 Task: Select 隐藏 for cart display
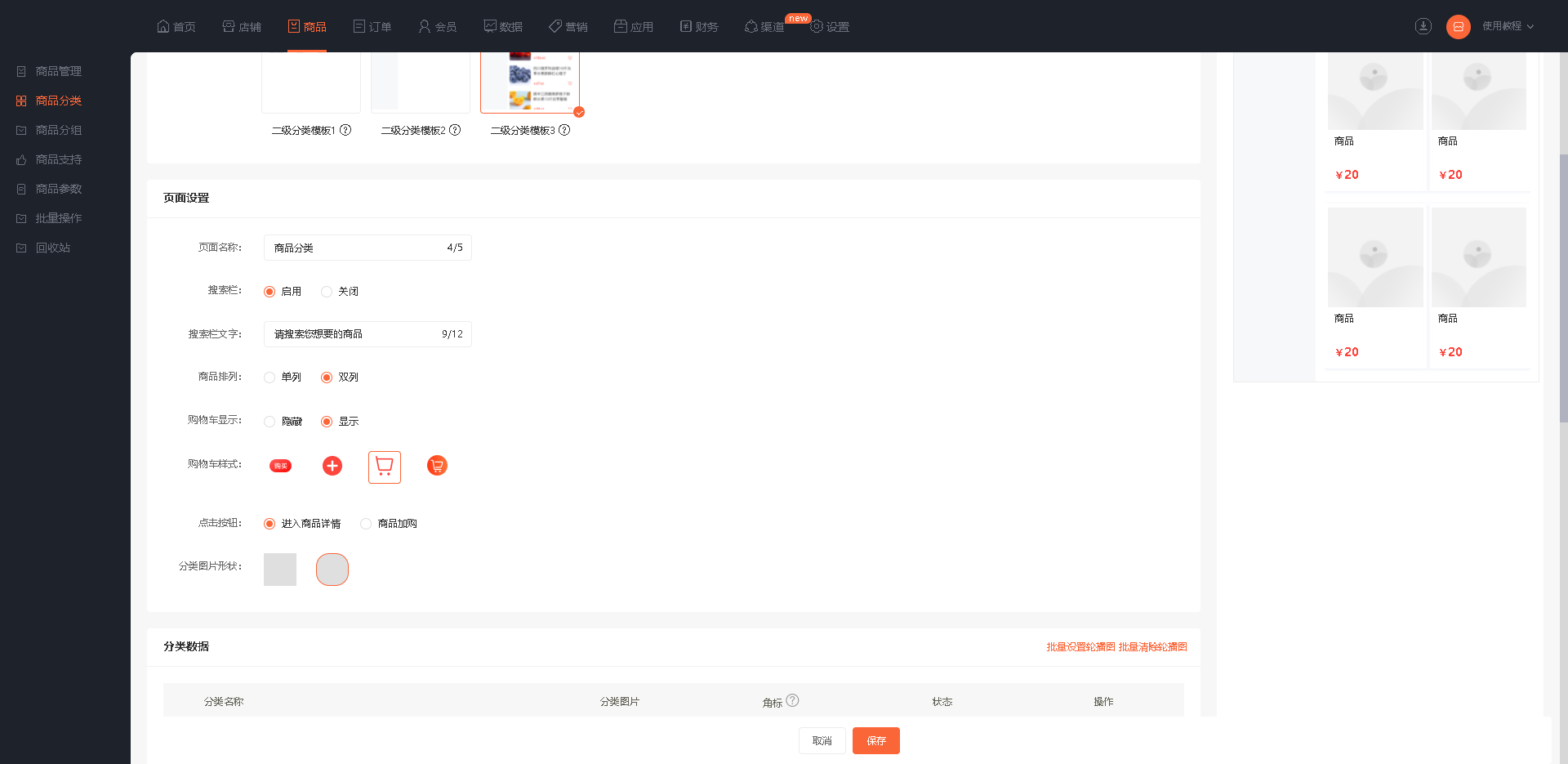[x=269, y=422]
